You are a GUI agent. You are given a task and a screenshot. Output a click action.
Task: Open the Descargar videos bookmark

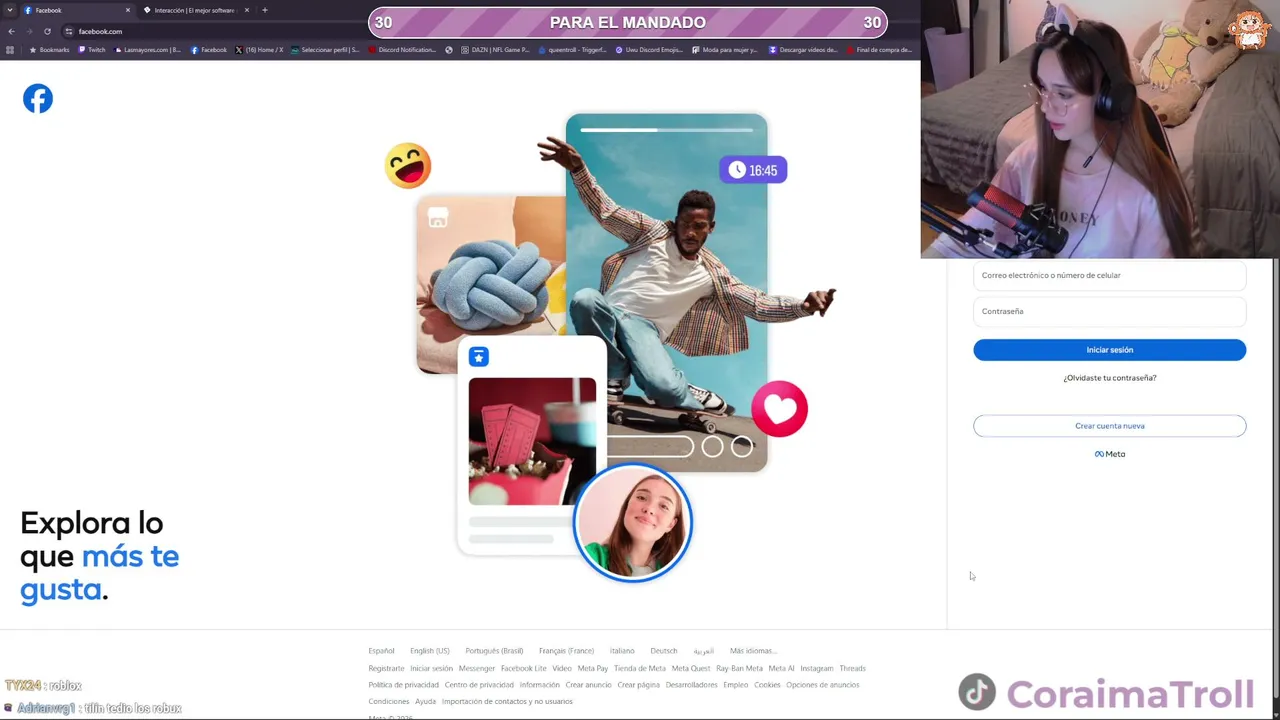(x=802, y=50)
